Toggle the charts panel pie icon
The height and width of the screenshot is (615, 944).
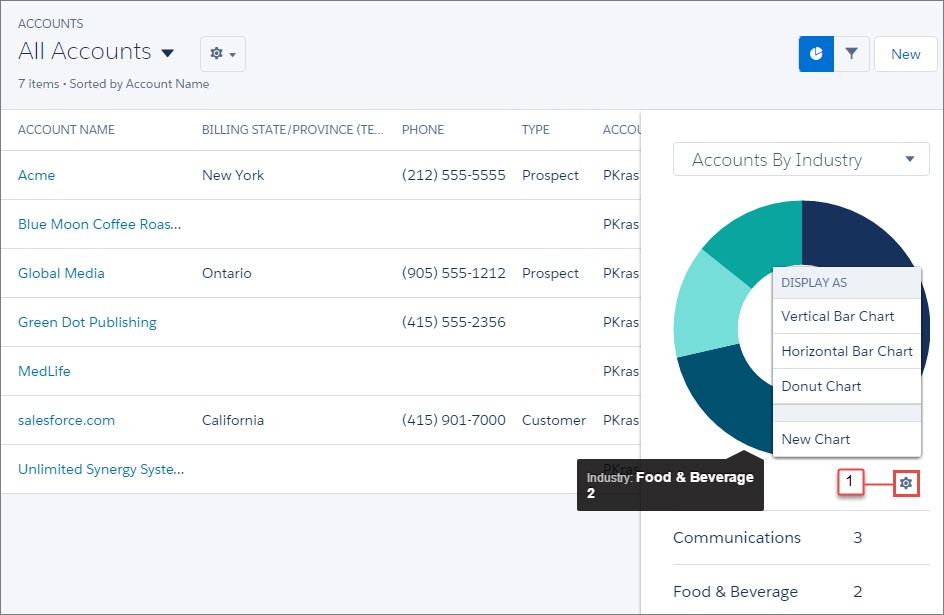click(x=816, y=54)
